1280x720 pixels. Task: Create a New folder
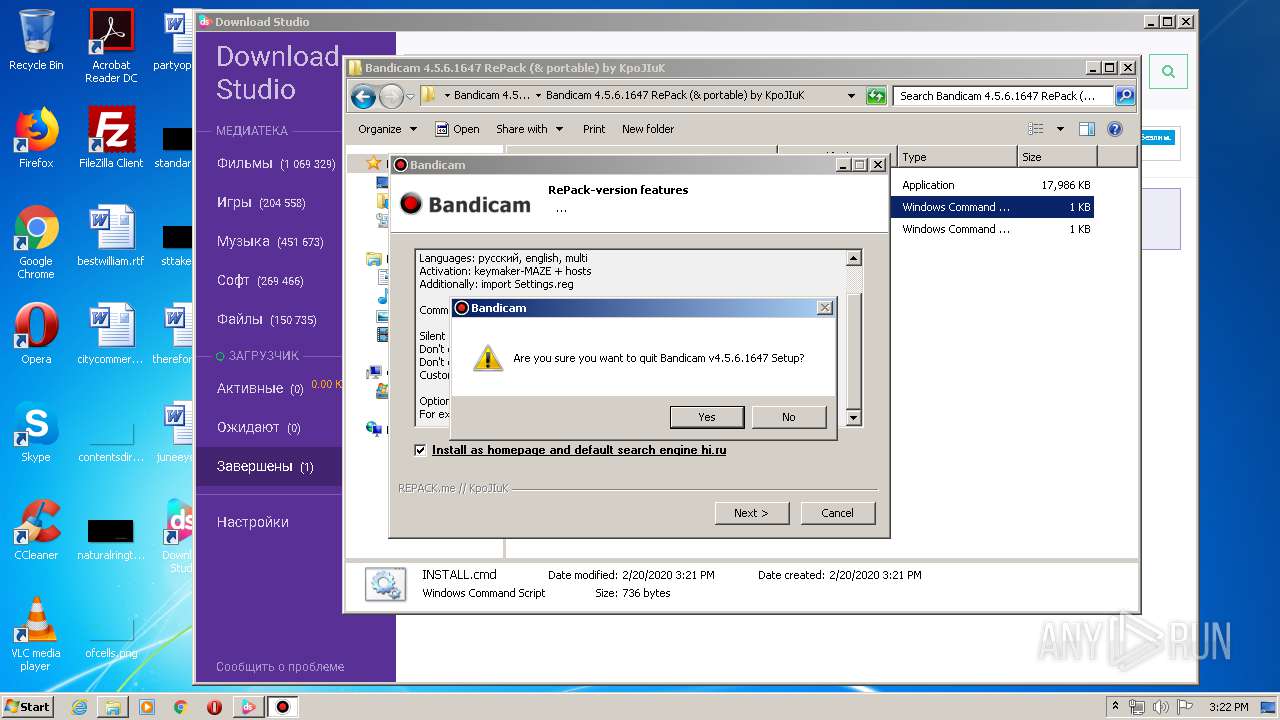click(648, 129)
